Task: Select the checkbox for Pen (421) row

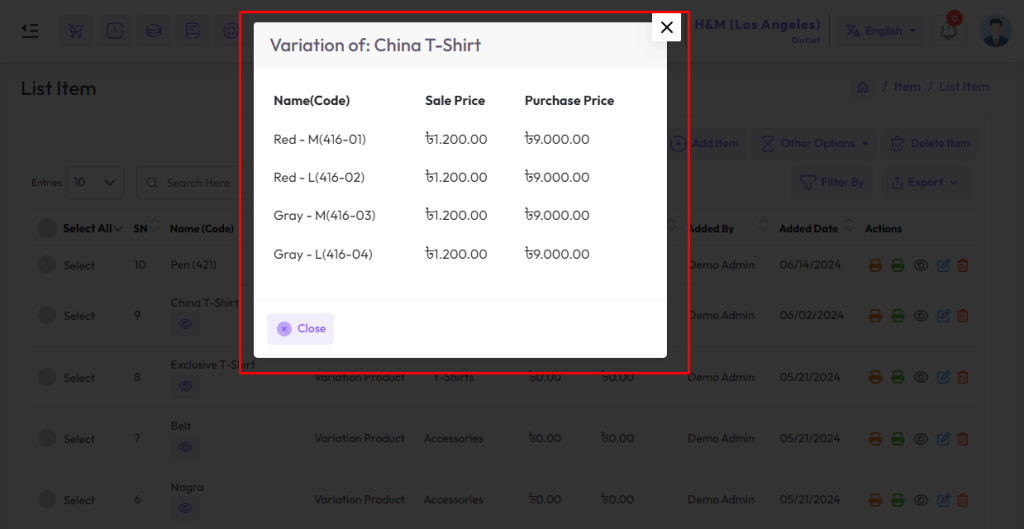Action: tap(47, 264)
